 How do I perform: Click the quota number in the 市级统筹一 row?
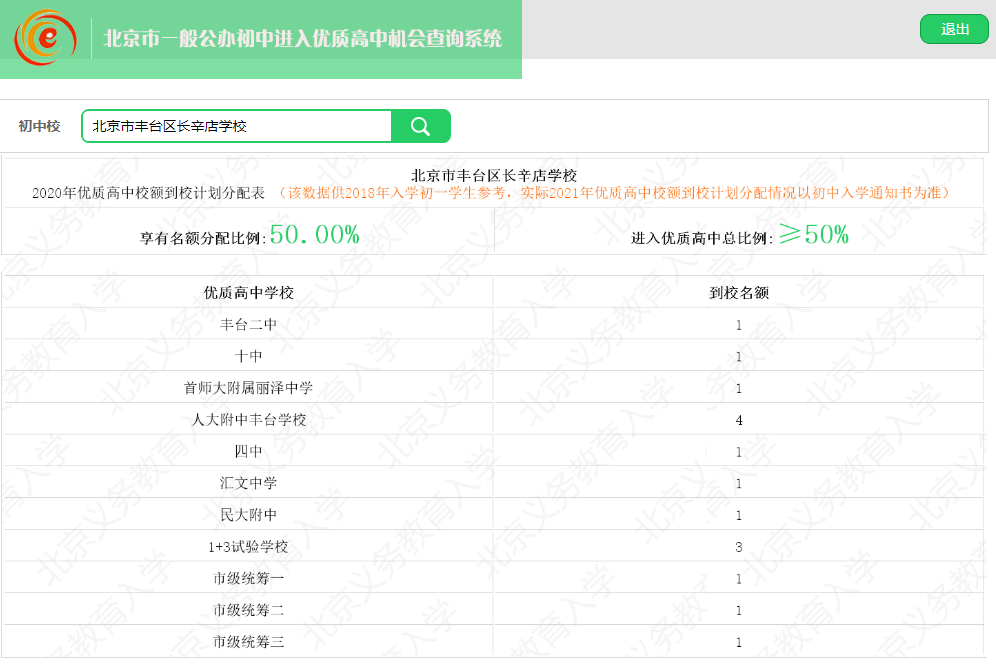pyautogui.click(x=739, y=579)
